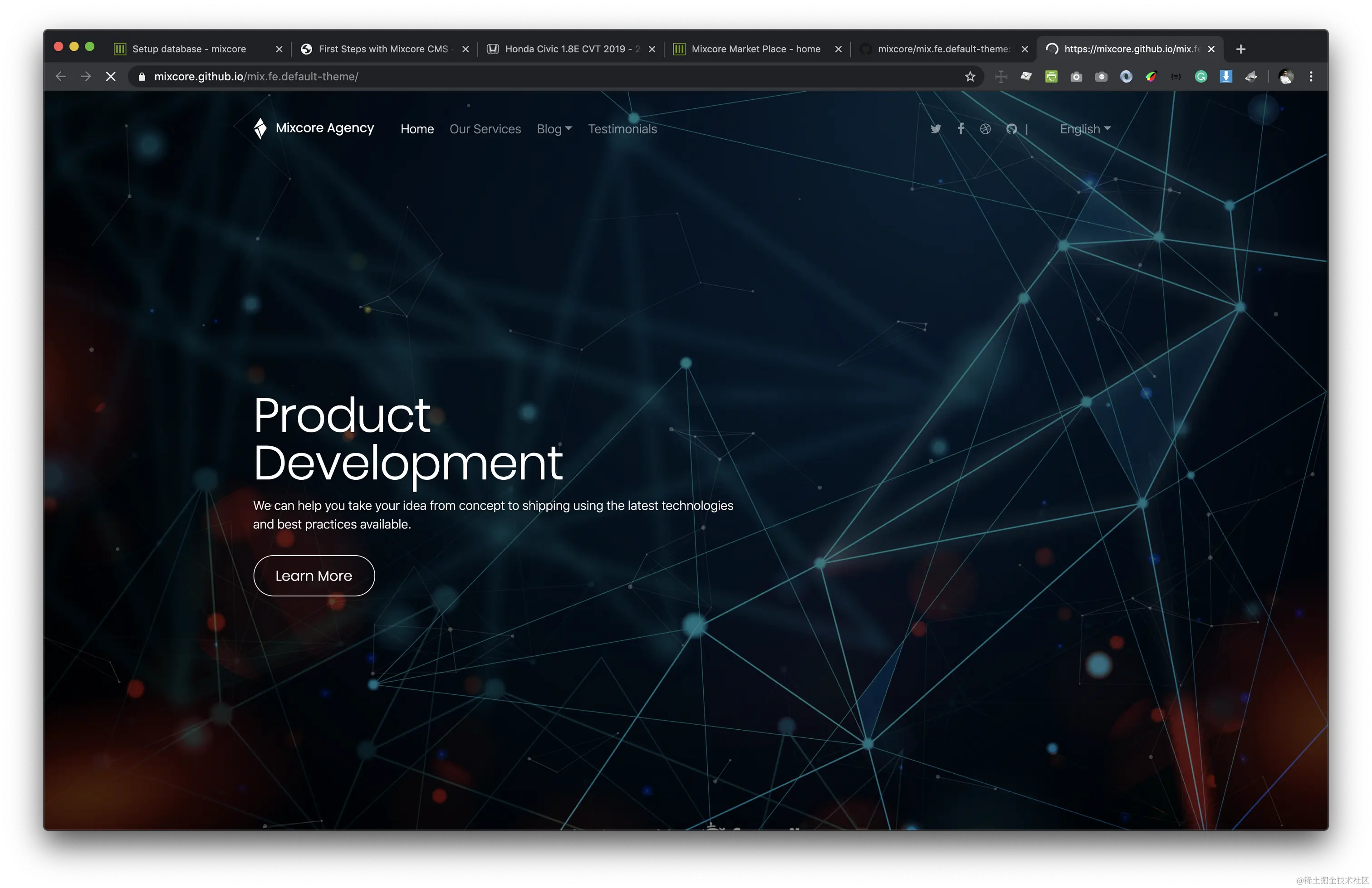This screenshot has height=888, width=1372.
Task: Open a new browser tab
Action: 1240,49
